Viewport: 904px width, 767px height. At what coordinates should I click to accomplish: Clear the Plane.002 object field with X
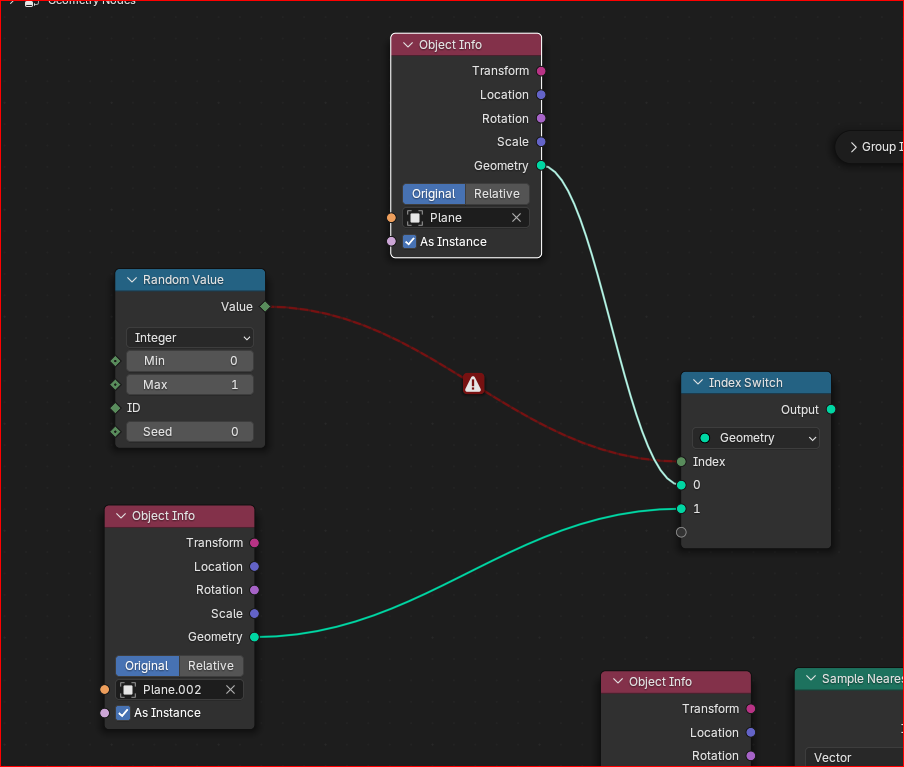230,690
